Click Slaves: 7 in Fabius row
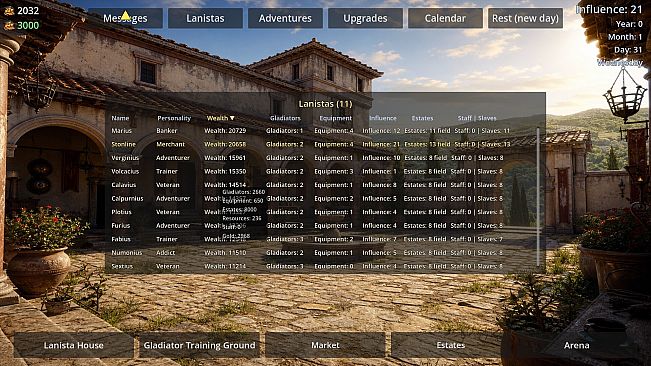Screen dimensions: 651x366 pos(490,239)
